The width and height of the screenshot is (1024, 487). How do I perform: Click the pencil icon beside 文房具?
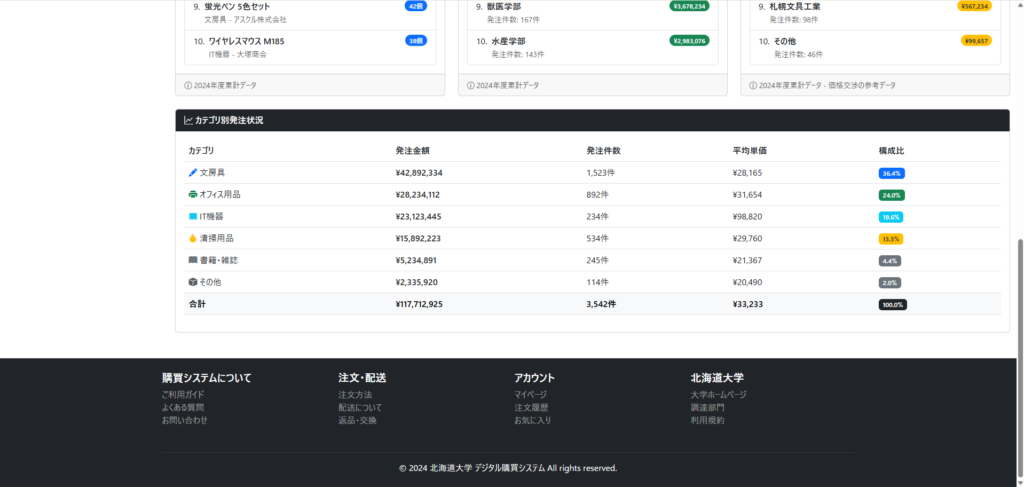click(193, 173)
